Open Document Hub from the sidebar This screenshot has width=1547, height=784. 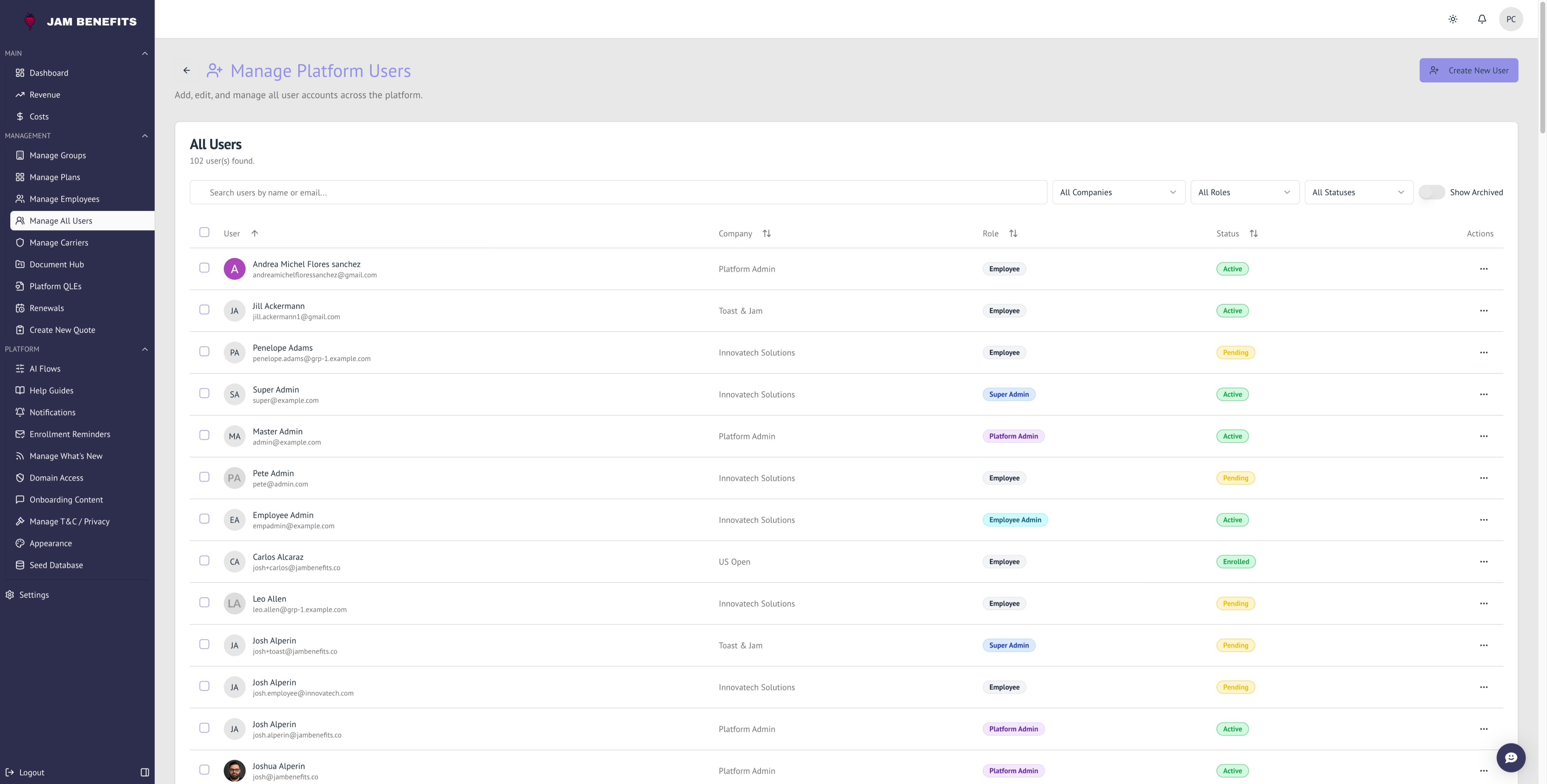click(56, 264)
